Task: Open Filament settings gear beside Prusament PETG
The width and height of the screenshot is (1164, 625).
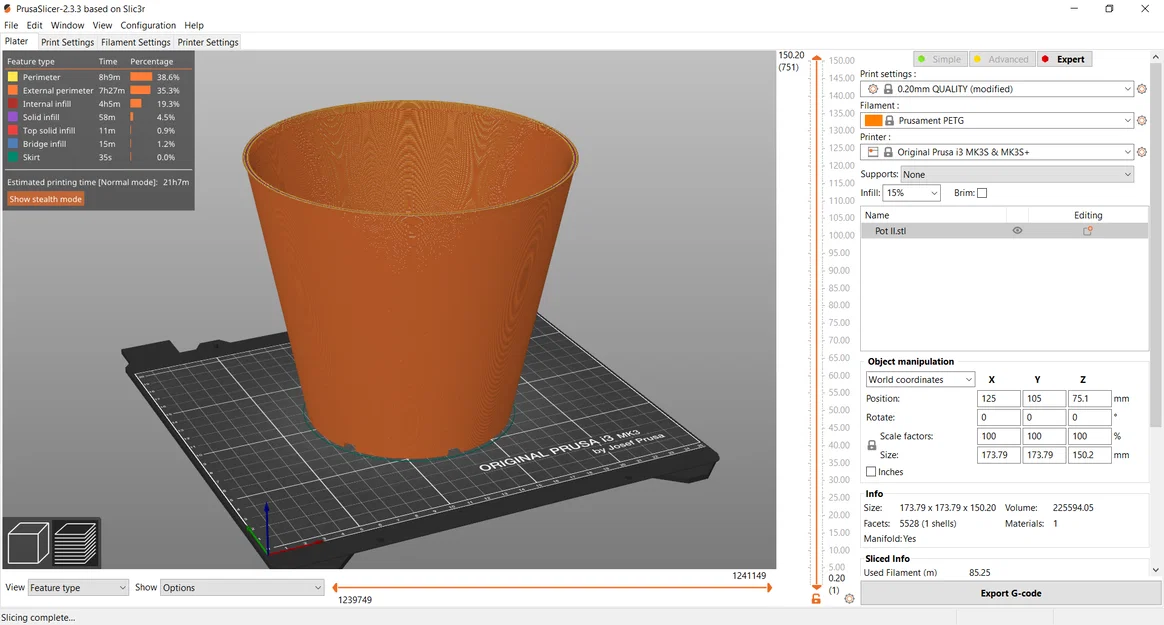Action: point(1142,120)
